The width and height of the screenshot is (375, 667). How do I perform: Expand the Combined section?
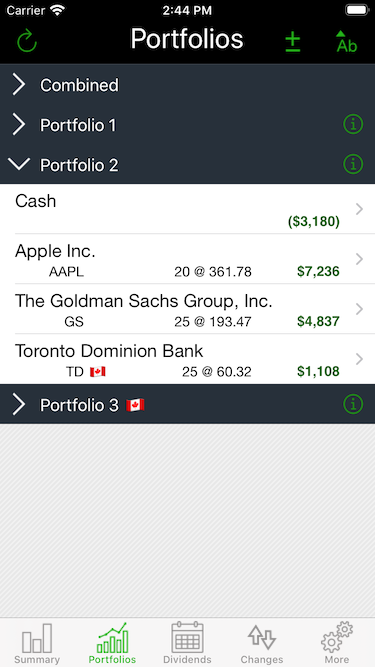(x=188, y=85)
